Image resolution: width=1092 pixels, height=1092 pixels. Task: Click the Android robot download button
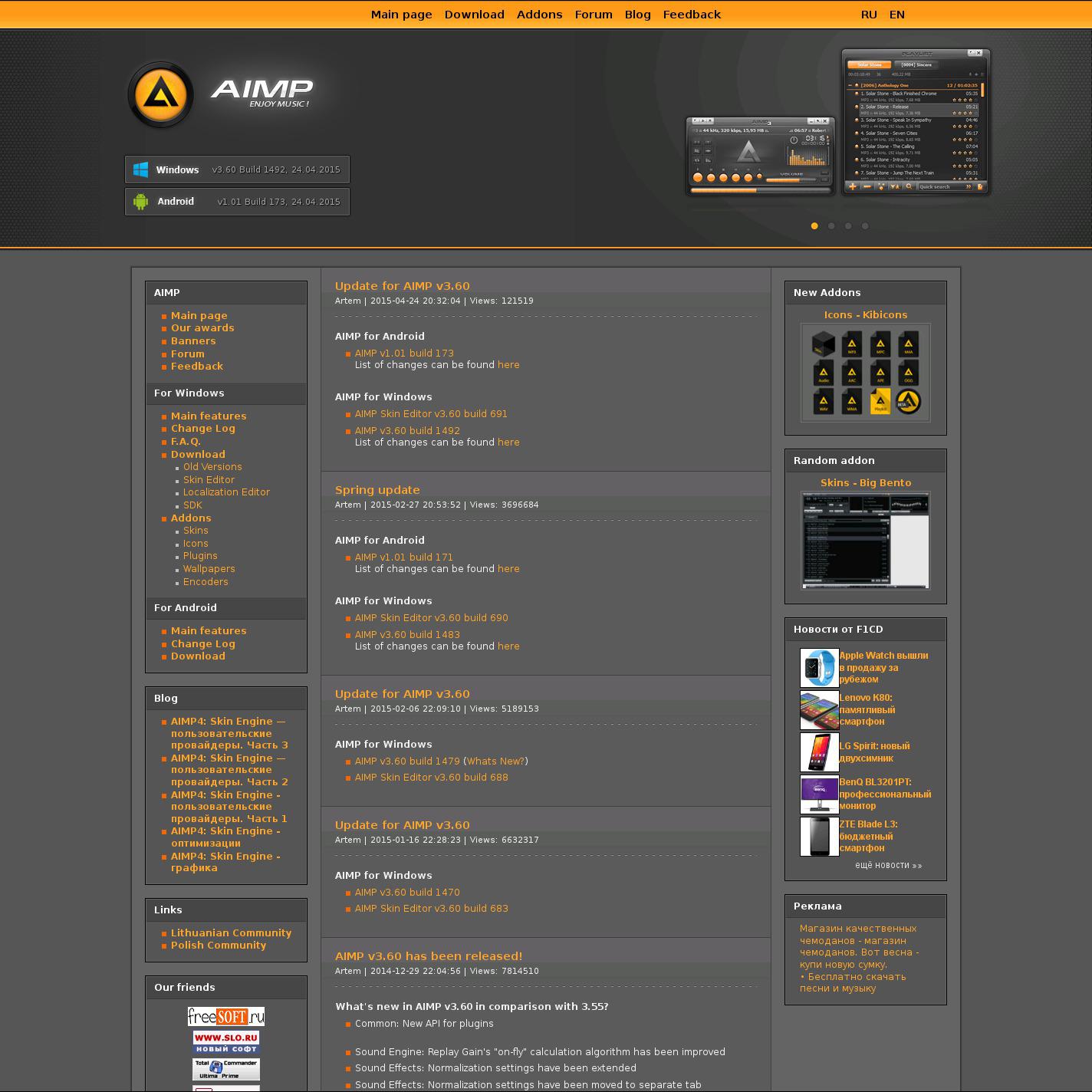click(x=237, y=202)
